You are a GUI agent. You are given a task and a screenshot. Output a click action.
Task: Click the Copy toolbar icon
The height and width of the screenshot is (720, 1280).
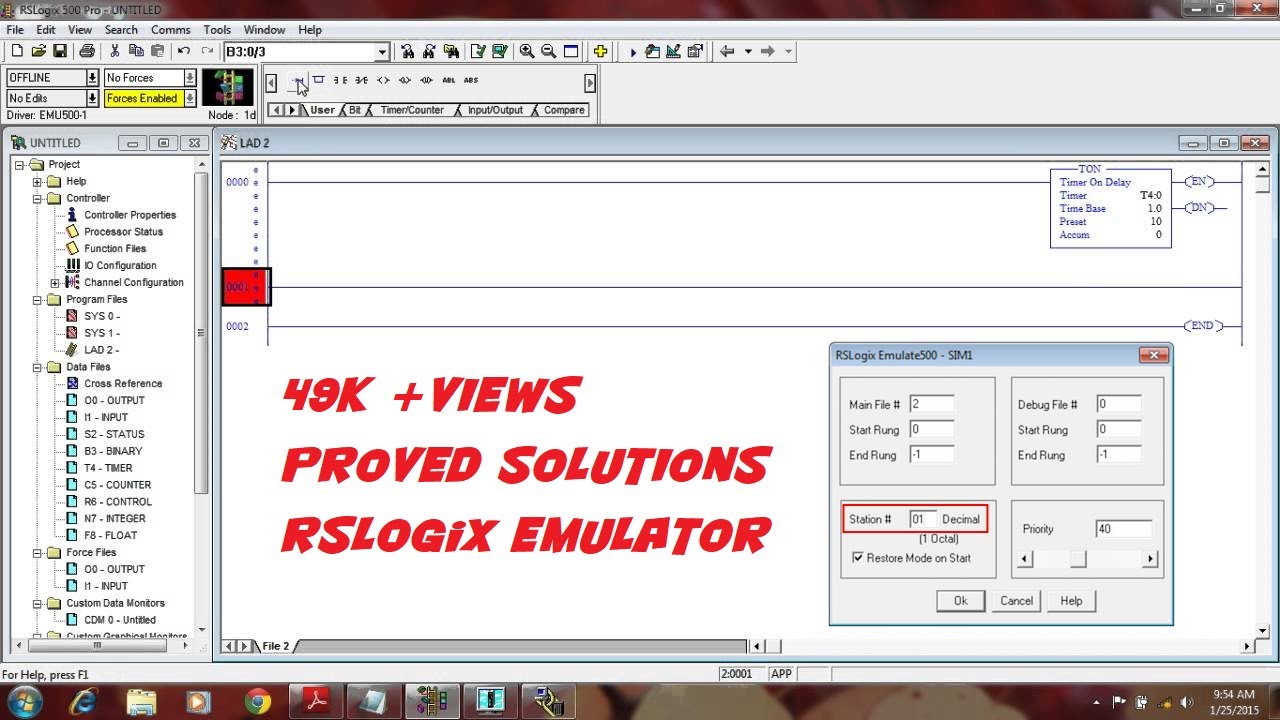[135, 51]
